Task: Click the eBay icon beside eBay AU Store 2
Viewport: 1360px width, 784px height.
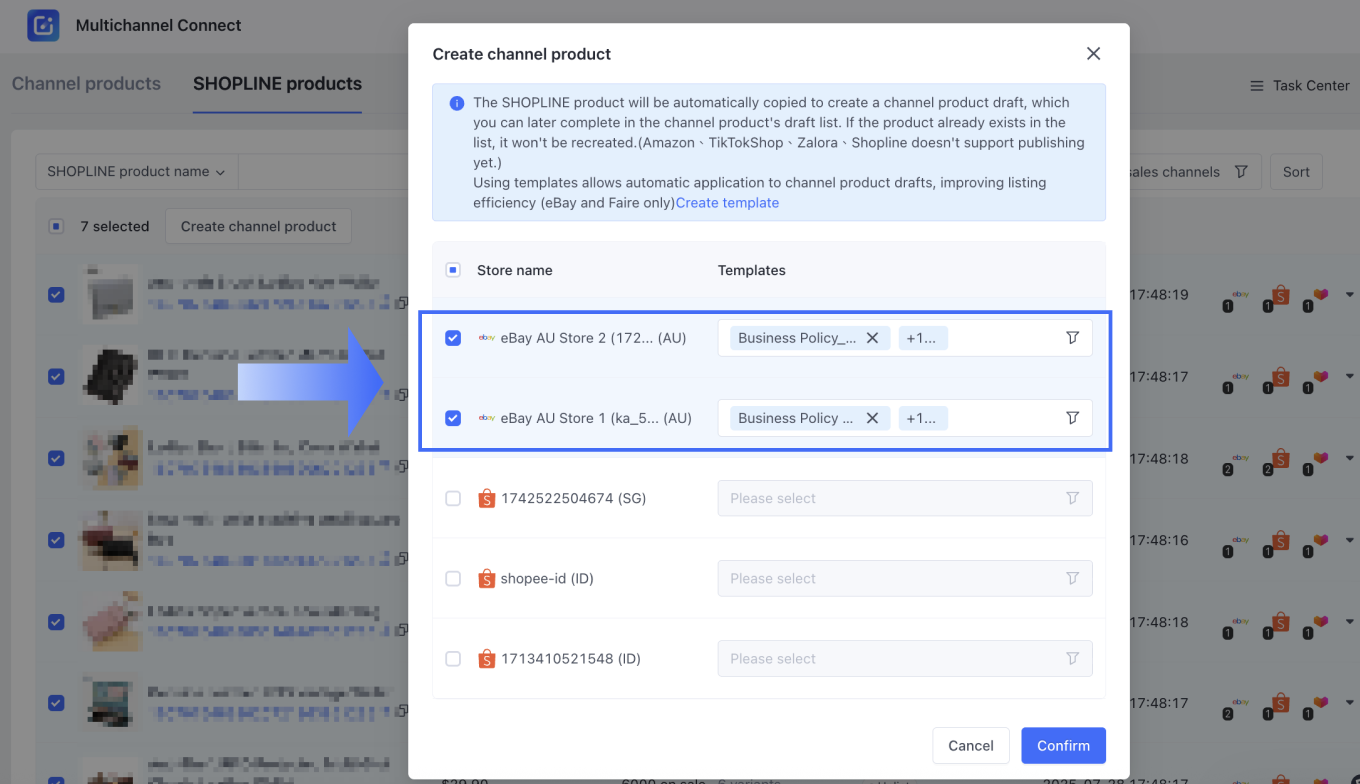Action: tap(486, 338)
